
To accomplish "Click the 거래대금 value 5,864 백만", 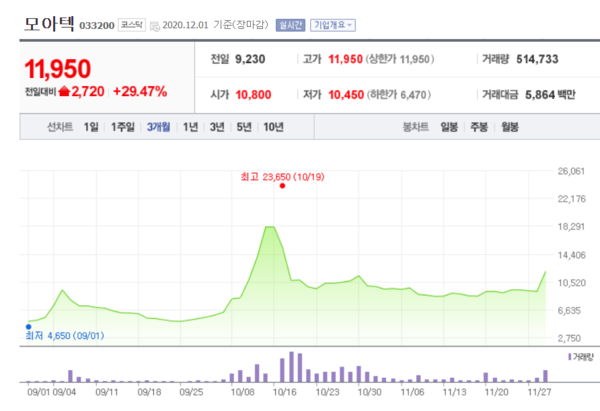I will pyautogui.click(x=550, y=95).
